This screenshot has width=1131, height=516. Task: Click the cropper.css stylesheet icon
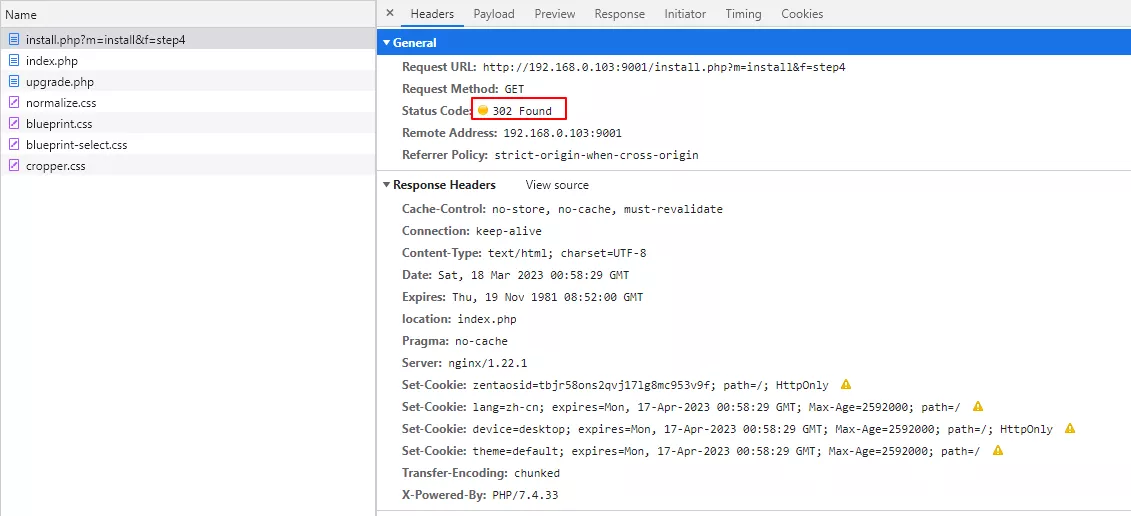pyautogui.click(x=14, y=166)
